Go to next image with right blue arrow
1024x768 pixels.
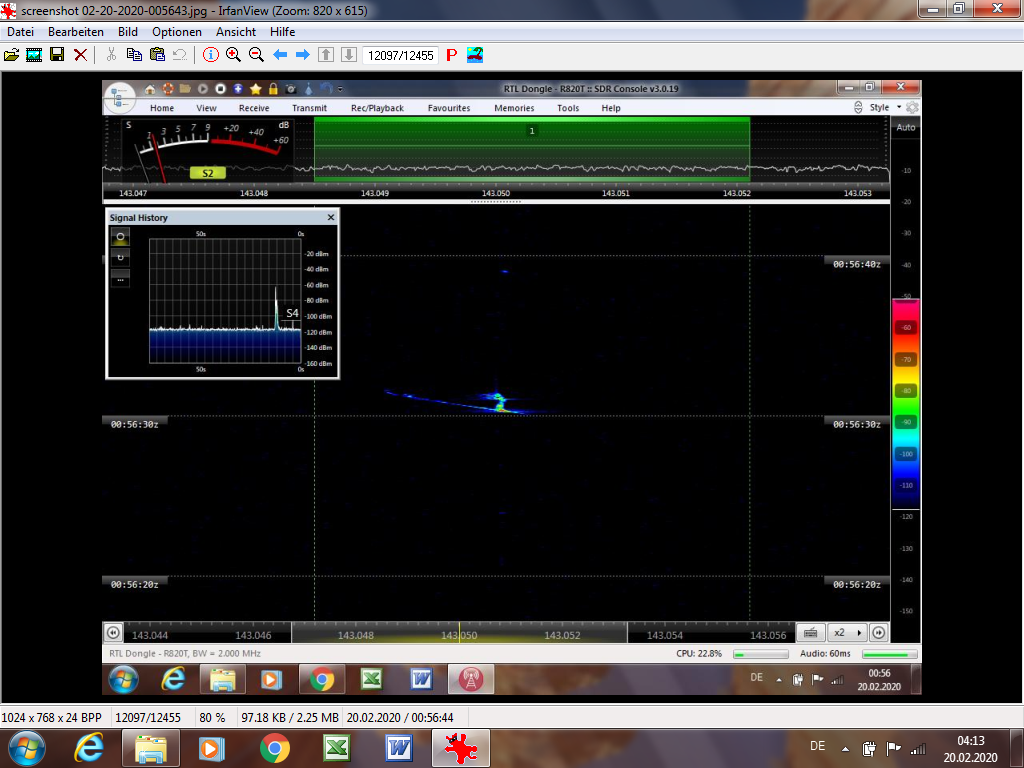(x=302, y=55)
